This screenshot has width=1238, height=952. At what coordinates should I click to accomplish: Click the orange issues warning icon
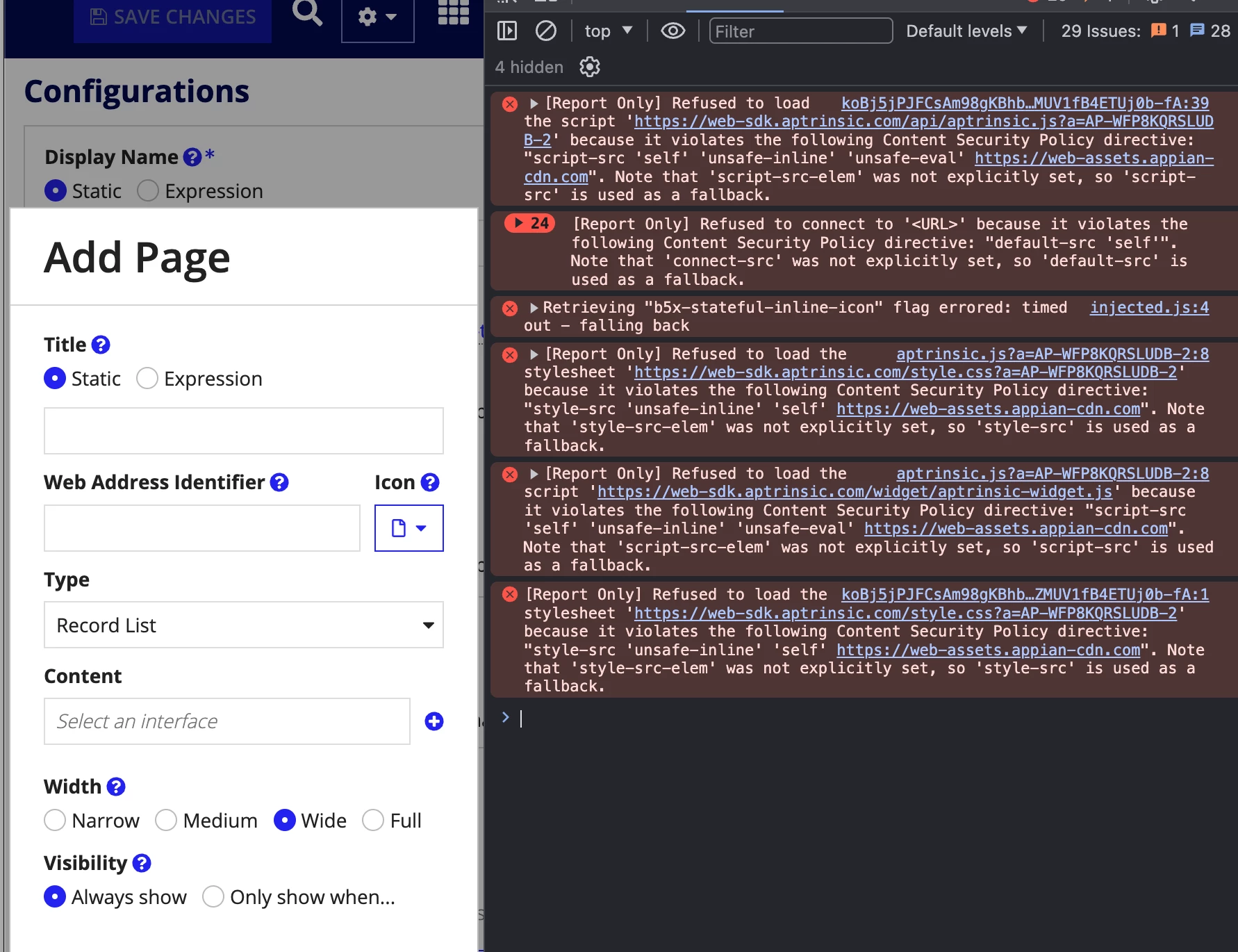click(x=1158, y=31)
